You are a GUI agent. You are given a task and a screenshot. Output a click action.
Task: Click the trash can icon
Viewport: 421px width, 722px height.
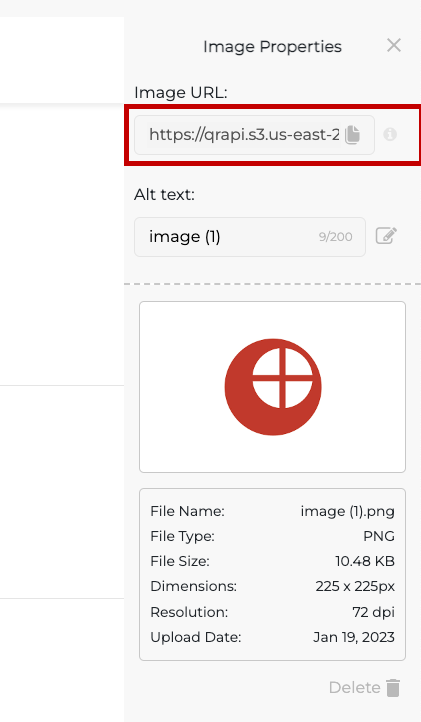click(x=393, y=687)
